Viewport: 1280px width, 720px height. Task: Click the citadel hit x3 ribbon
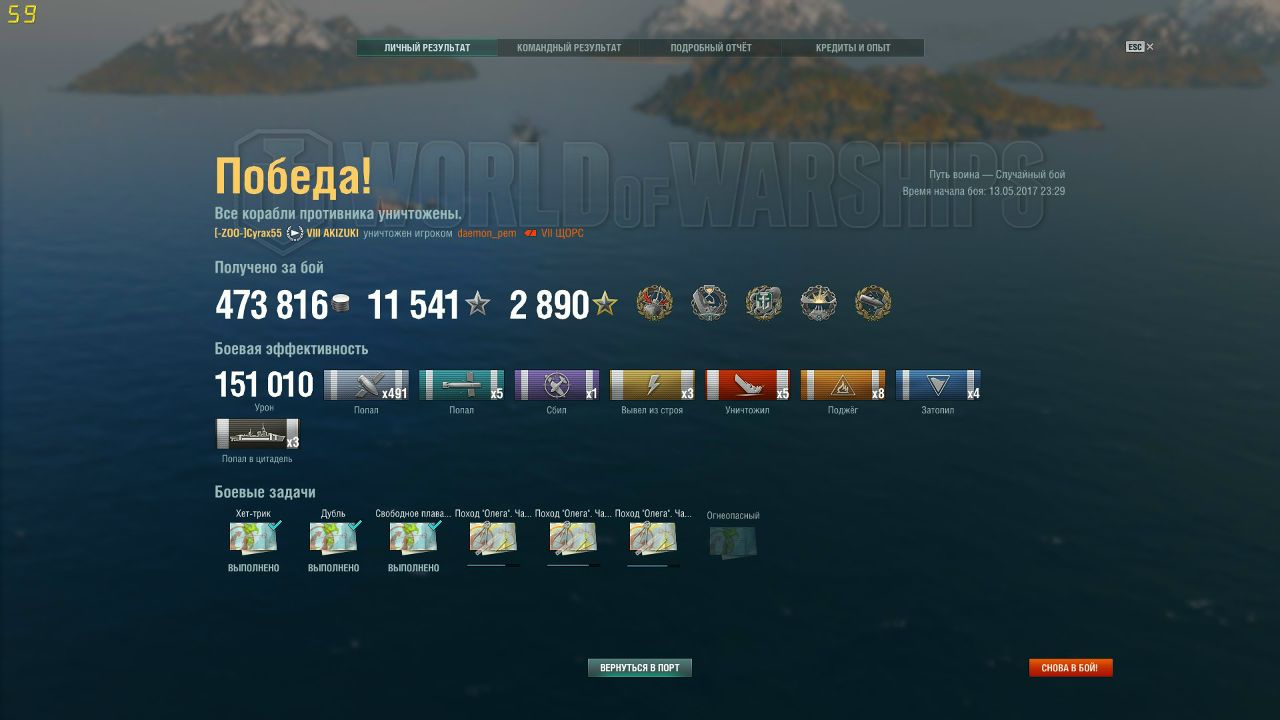pyautogui.click(x=257, y=434)
